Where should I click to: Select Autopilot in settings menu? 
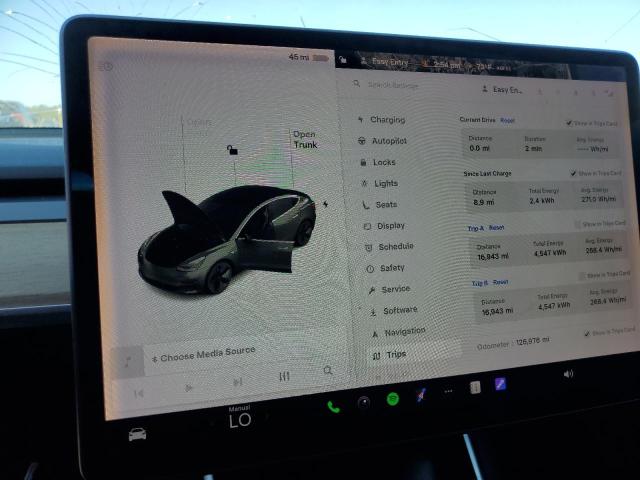[388, 141]
